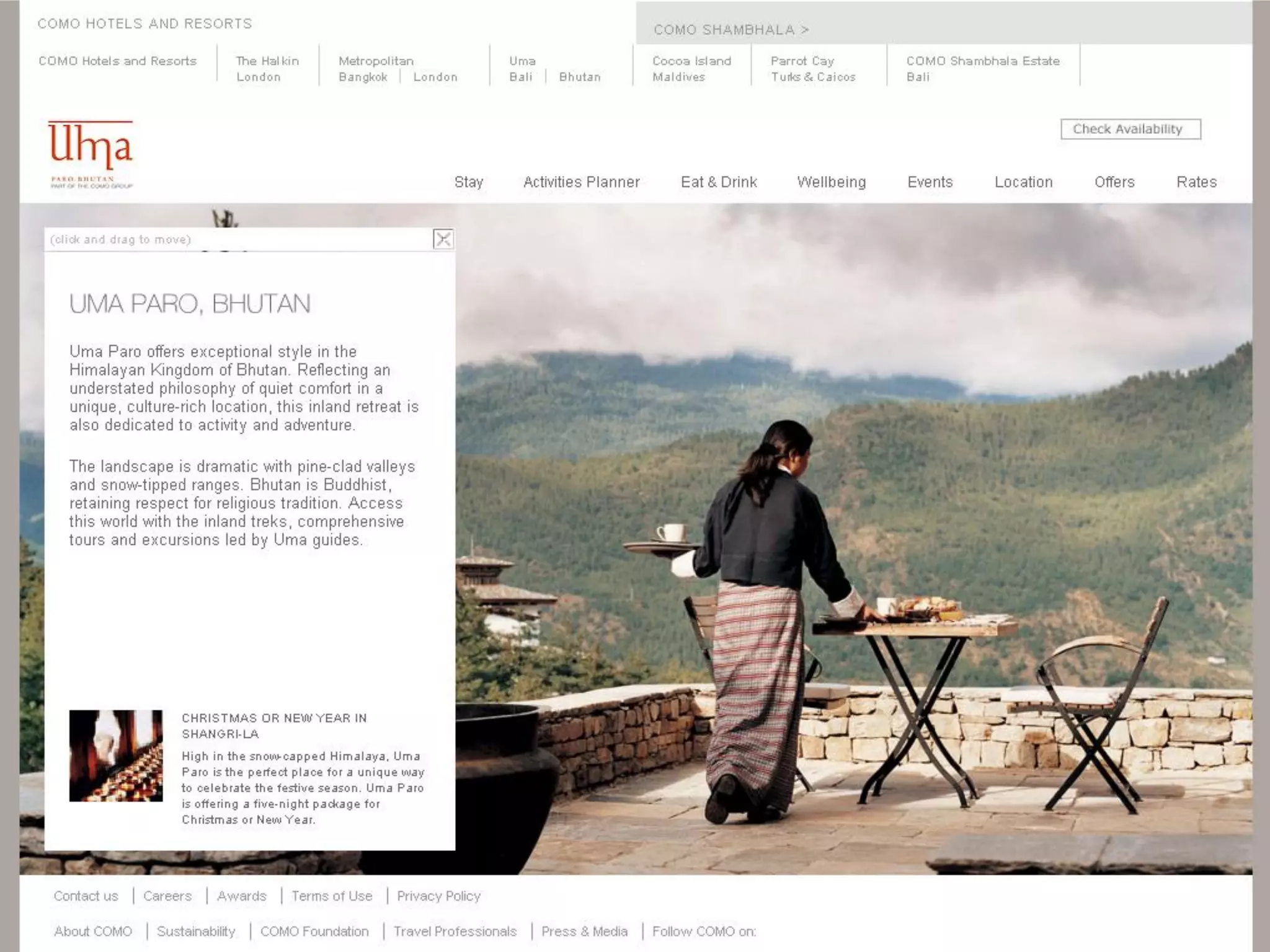
Task: Go to Eat & Drink section
Action: tap(719, 182)
